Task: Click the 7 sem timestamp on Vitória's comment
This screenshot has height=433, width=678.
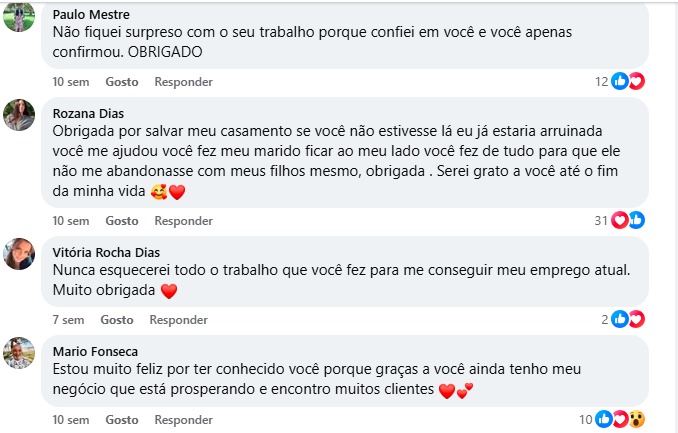Action: (68, 320)
